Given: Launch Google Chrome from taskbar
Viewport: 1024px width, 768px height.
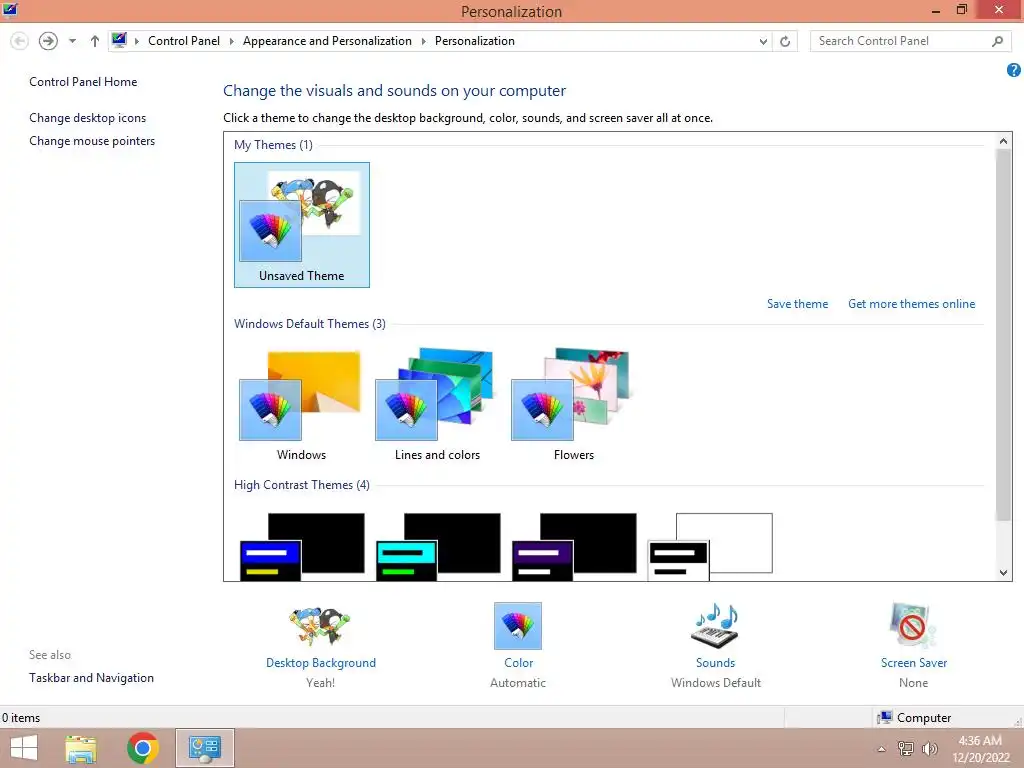Looking at the screenshot, I should pos(142,748).
